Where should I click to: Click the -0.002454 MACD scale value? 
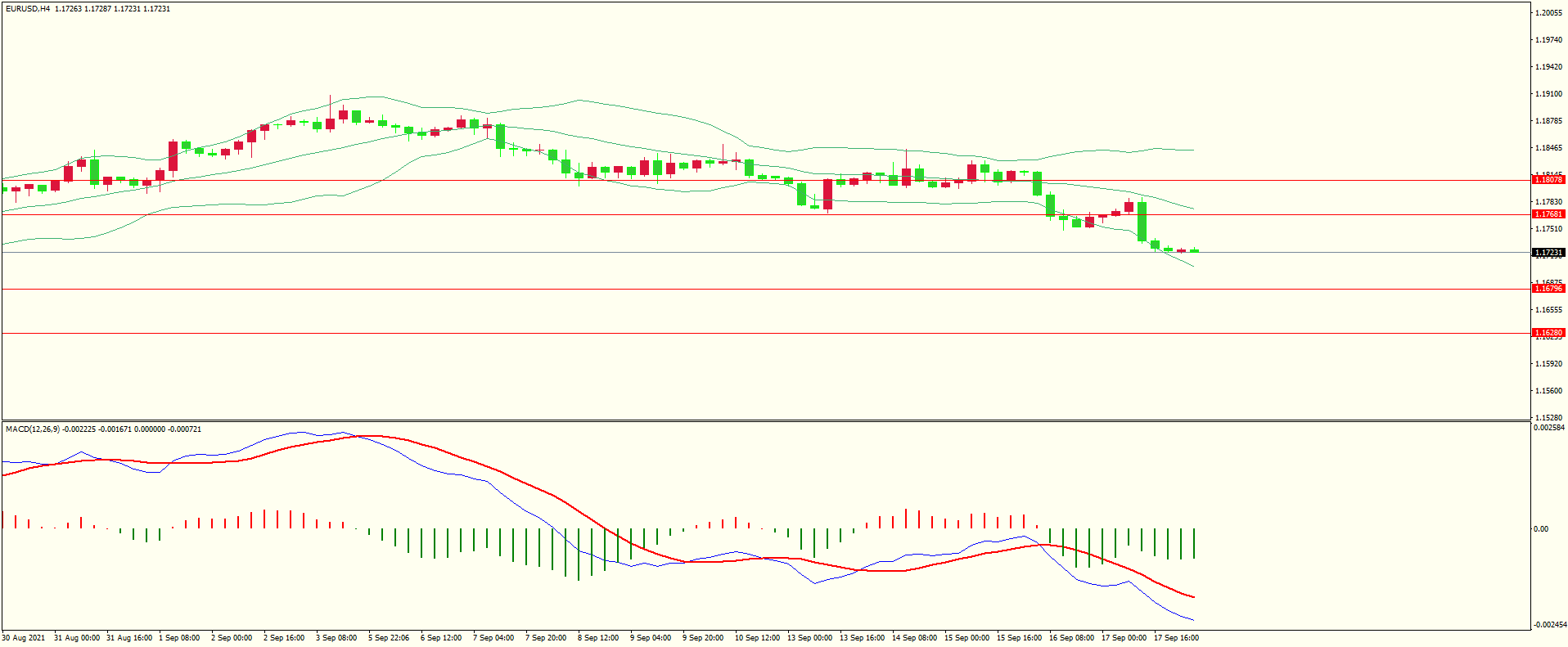click(1549, 625)
